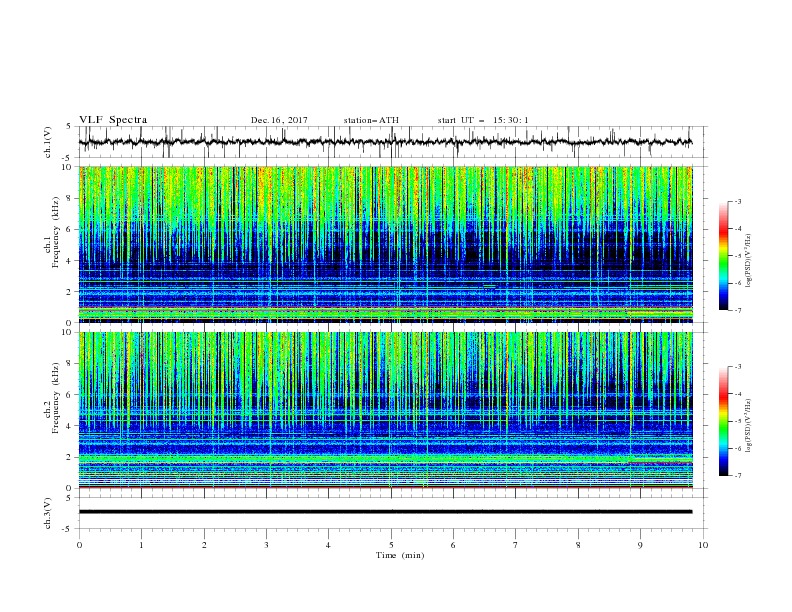
Task: Click the '-3' label on ch.1 colorbar
Action: click(x=737, y=201)
